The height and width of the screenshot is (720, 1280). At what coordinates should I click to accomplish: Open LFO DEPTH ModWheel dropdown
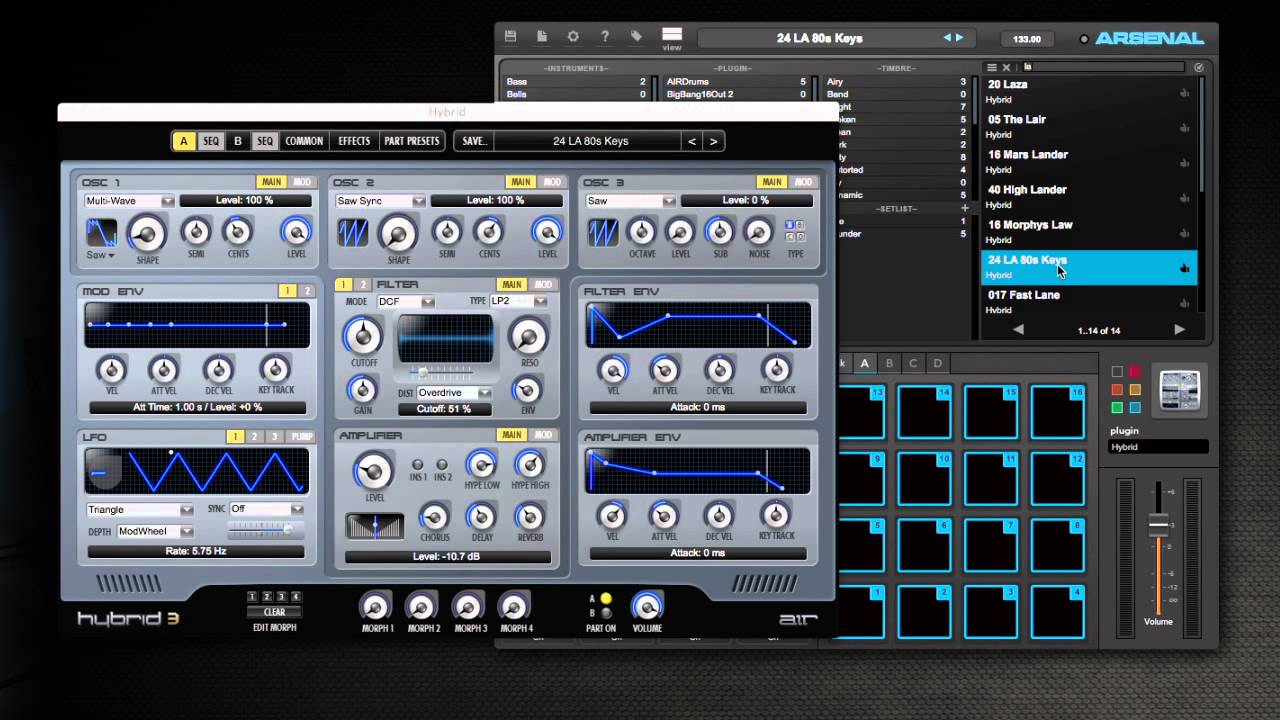[x=156, y=531]
